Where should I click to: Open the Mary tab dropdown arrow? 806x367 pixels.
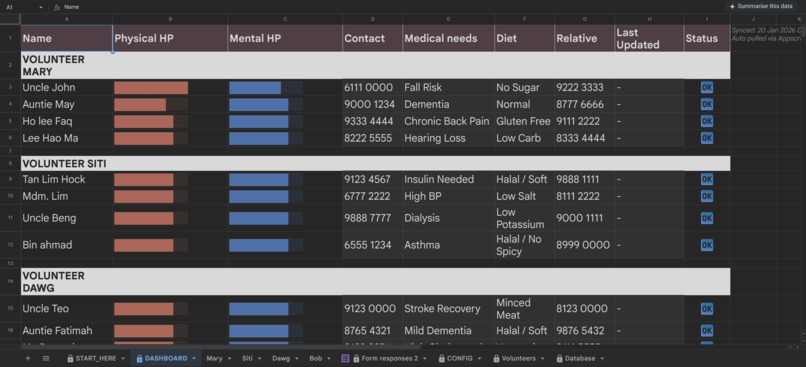point(229,359)
